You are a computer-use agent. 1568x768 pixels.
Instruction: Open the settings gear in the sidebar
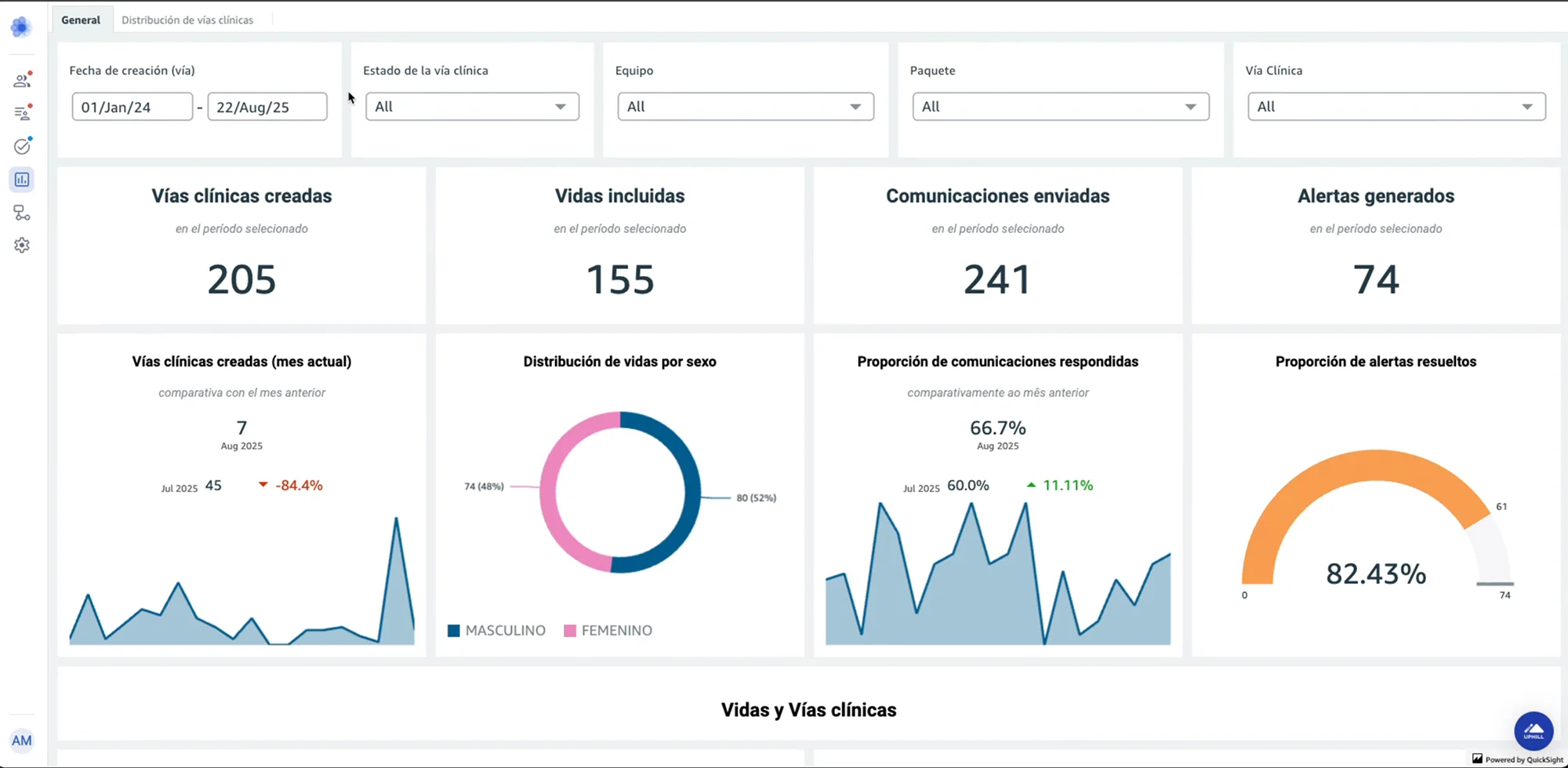(x=22, y=246)
